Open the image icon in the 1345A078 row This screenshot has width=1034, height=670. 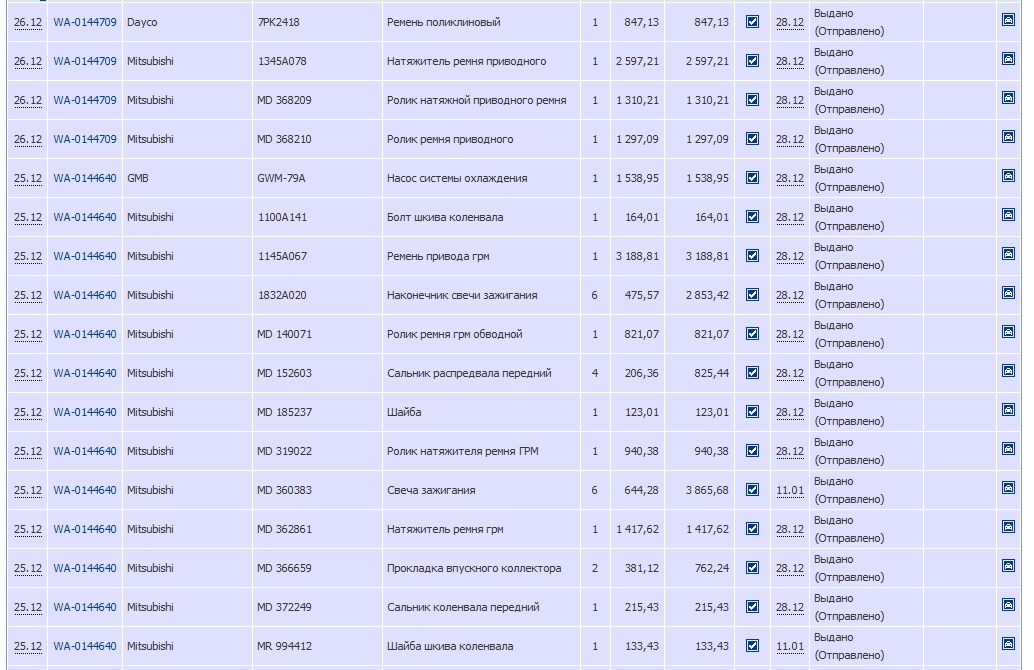click(x=1008, y=59)
